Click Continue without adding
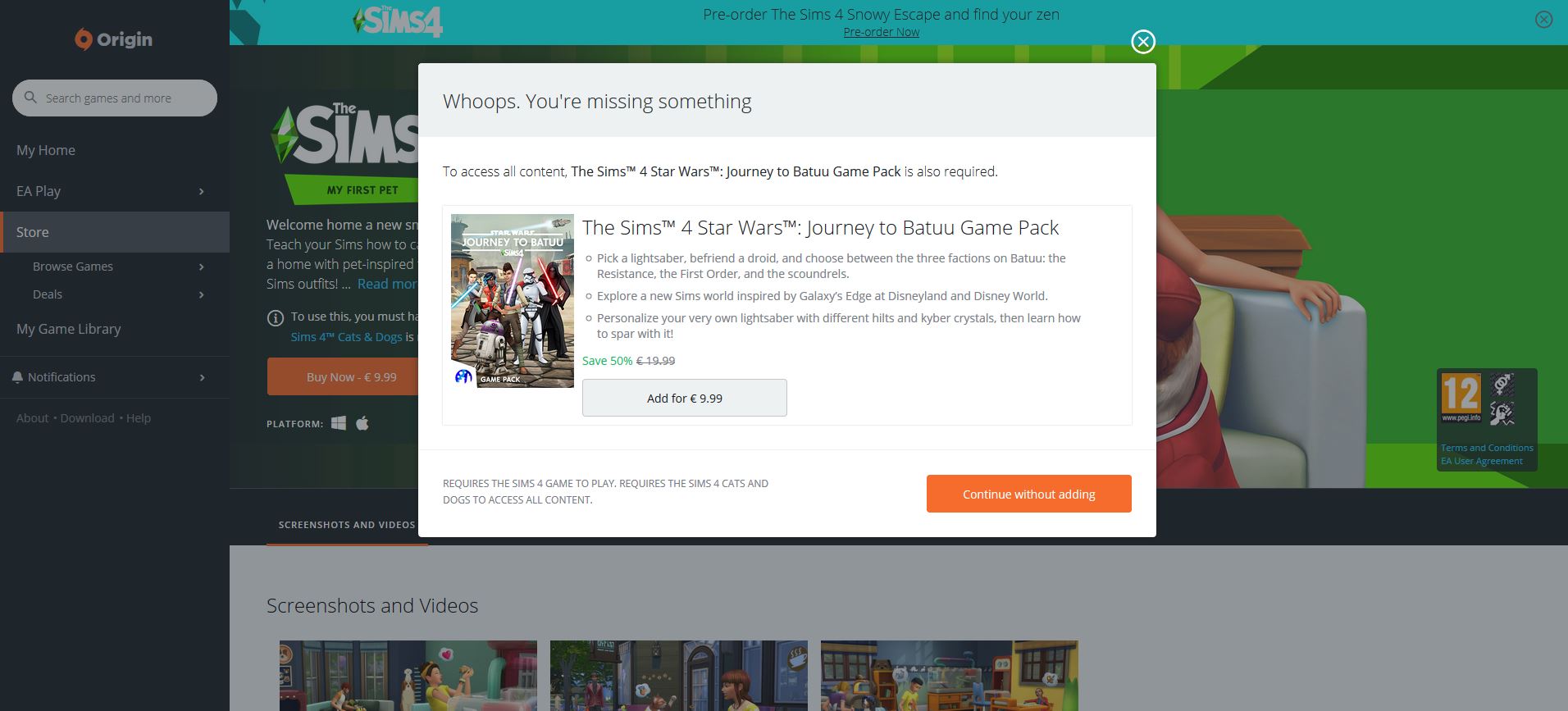This screenshot has width=1568, height=711. click(1029, 494)
